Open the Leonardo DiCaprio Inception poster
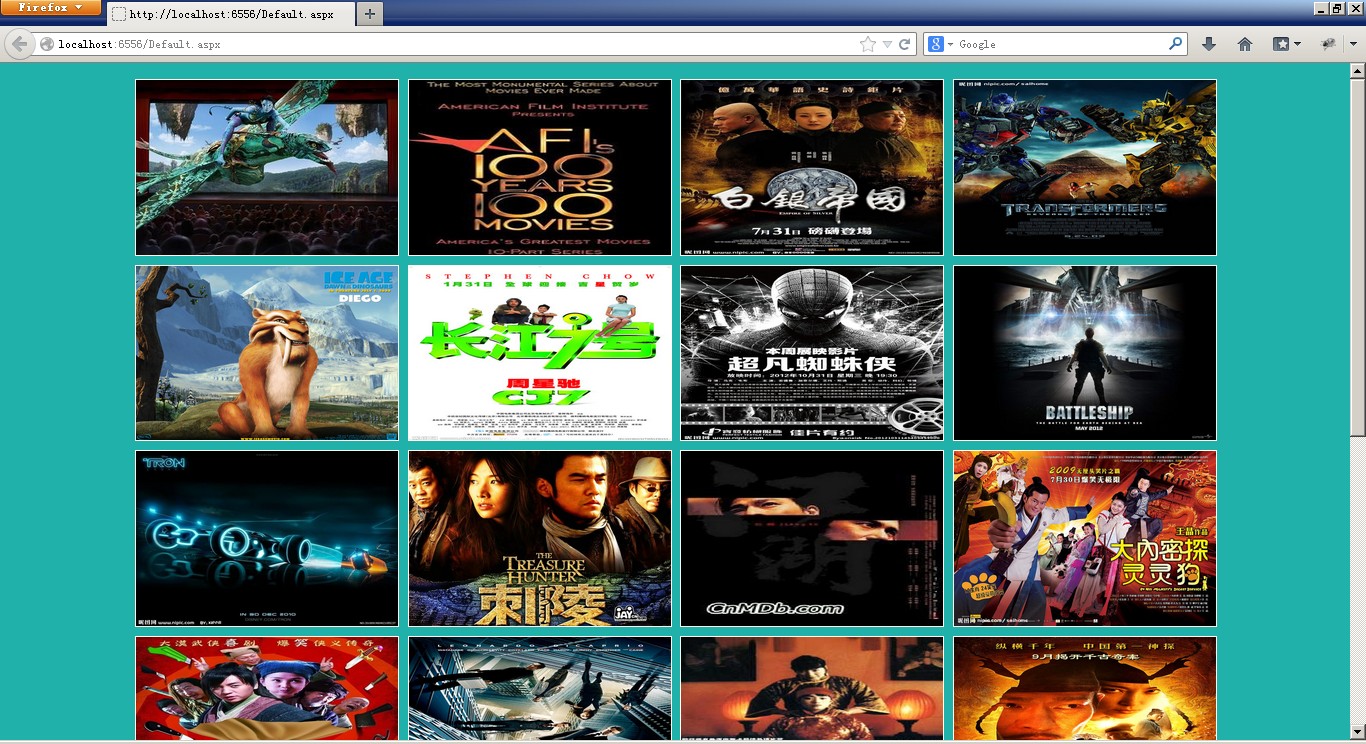 pos(540,688)
